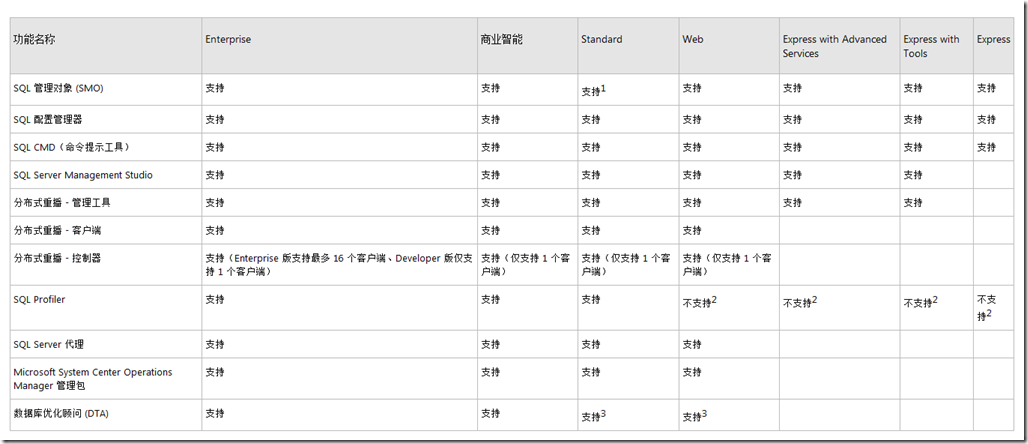Screen dimensions: 1028x444
Task: Select the 功能名称 column header
Action: click(34, 39)
